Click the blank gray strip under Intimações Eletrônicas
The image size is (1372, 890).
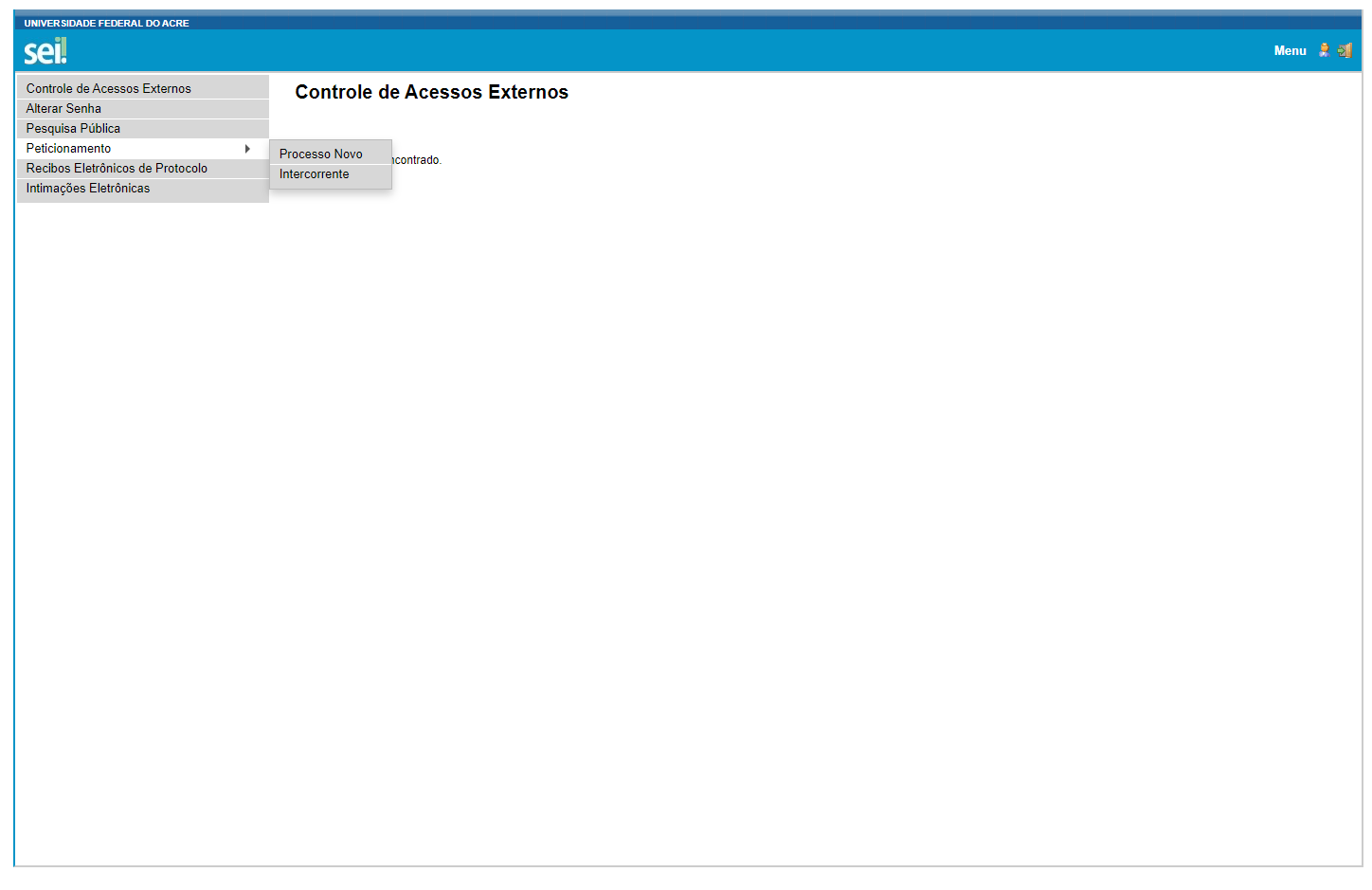coord(142,199)
